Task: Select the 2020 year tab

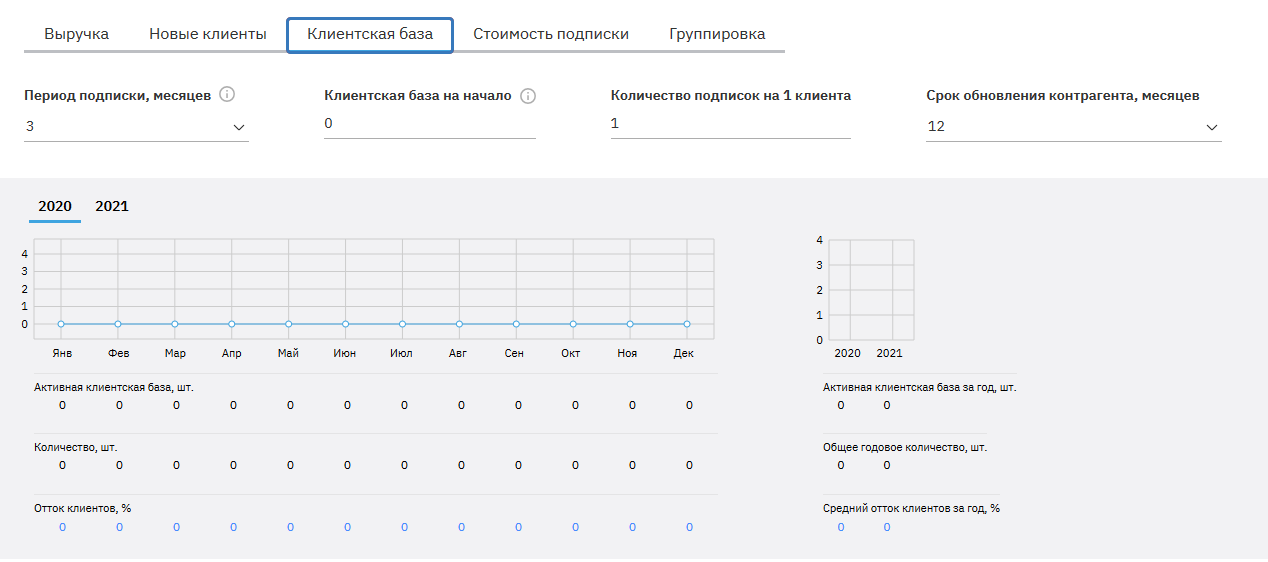Action: 55,206
